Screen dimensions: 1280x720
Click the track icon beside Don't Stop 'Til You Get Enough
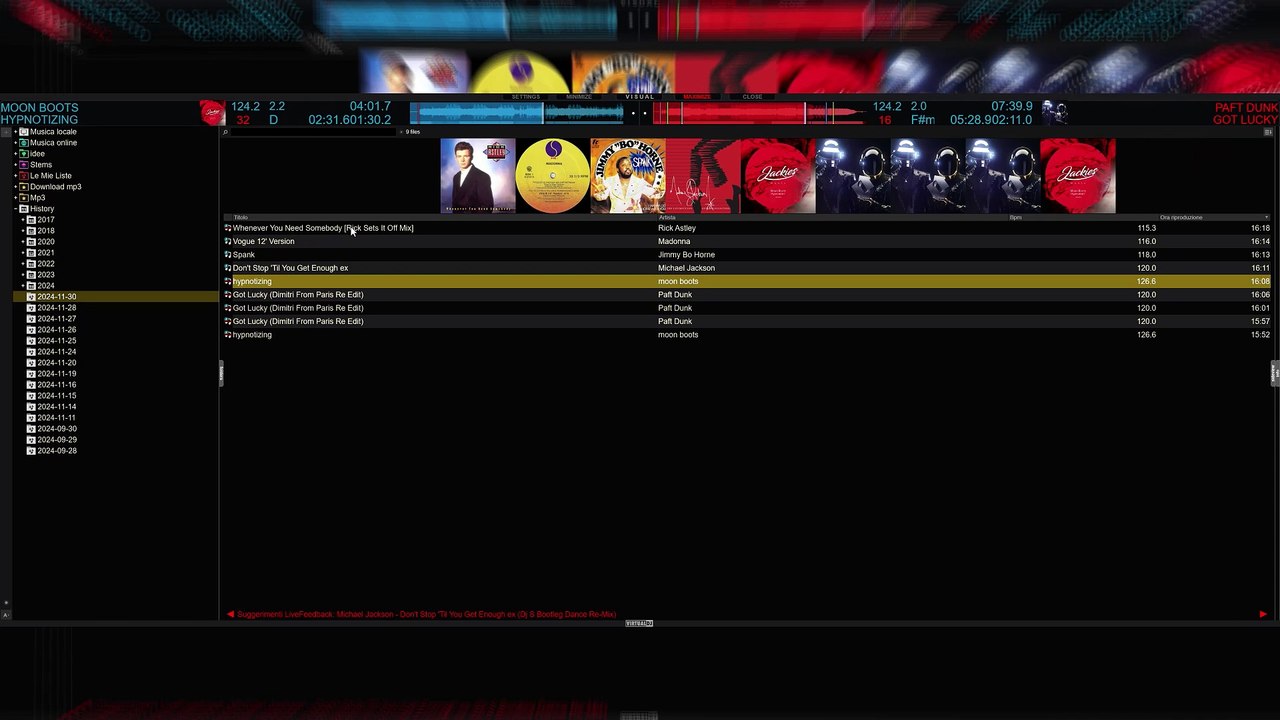click(228, 268)
